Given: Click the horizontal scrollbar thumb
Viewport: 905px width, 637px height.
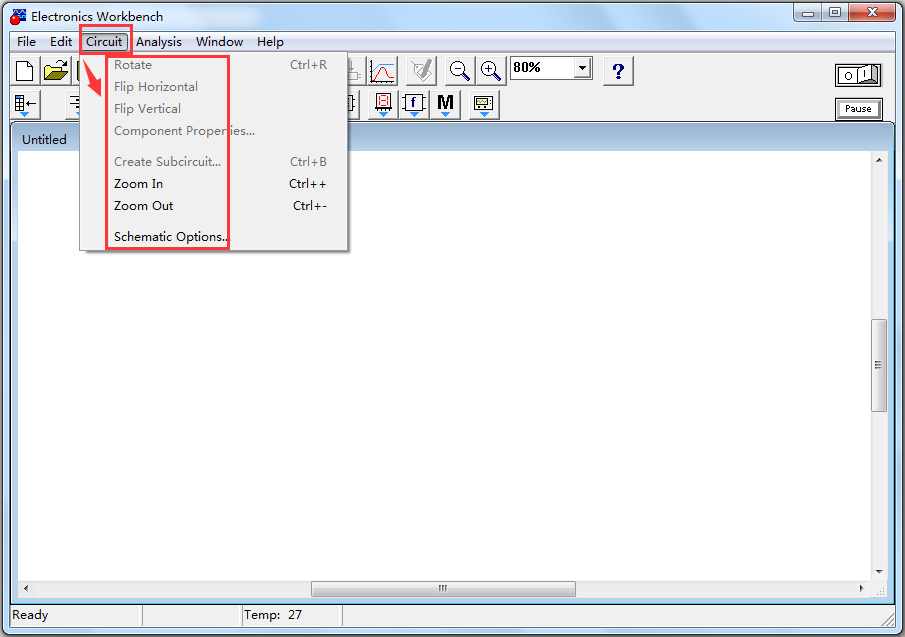Looking at the screenshot, I should tap(443, 589).
